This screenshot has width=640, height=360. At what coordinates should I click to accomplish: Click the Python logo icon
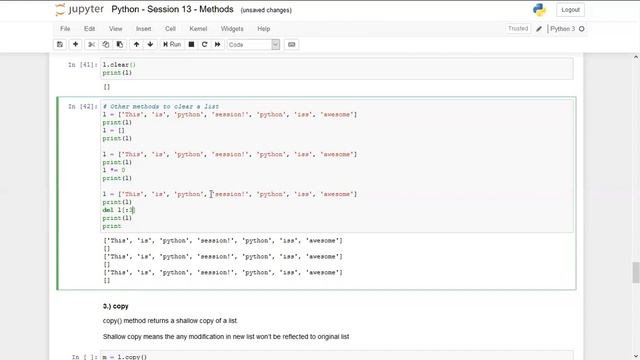click(540, 10)
